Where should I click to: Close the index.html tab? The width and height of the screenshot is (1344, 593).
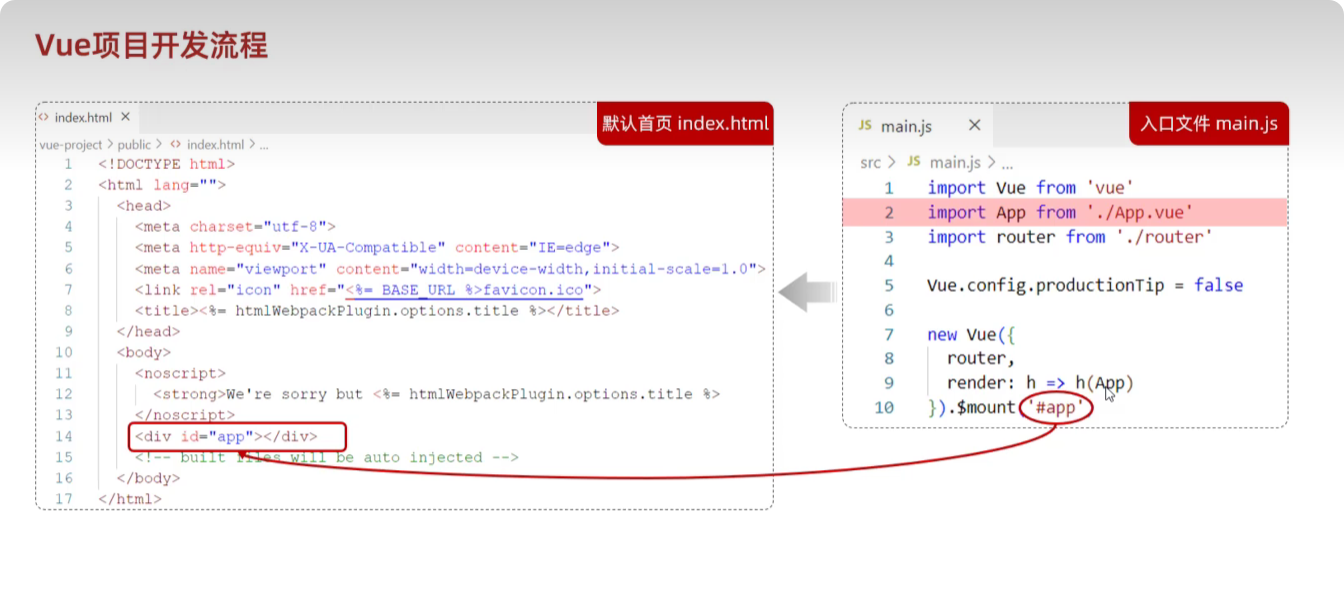click(126, 117)
